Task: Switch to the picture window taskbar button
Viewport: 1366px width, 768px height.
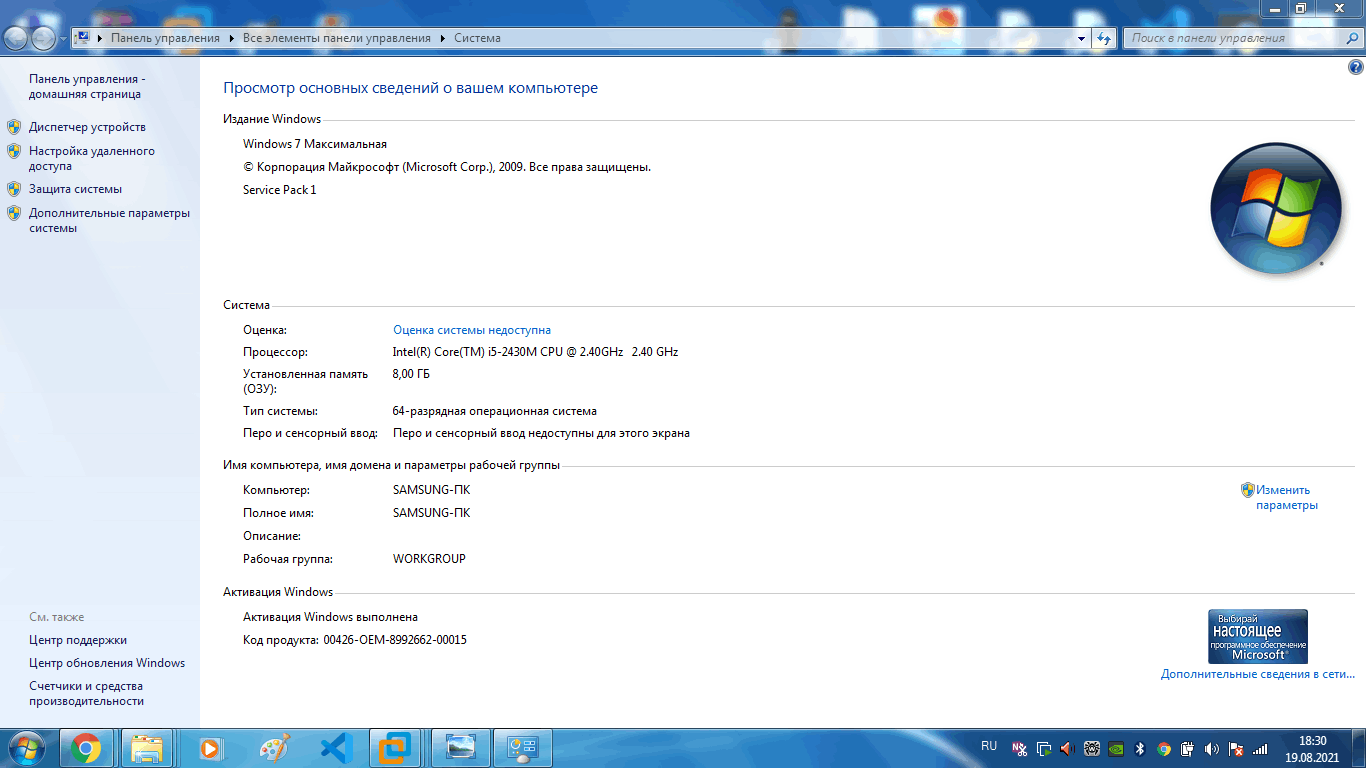Action: coord(460,748)
